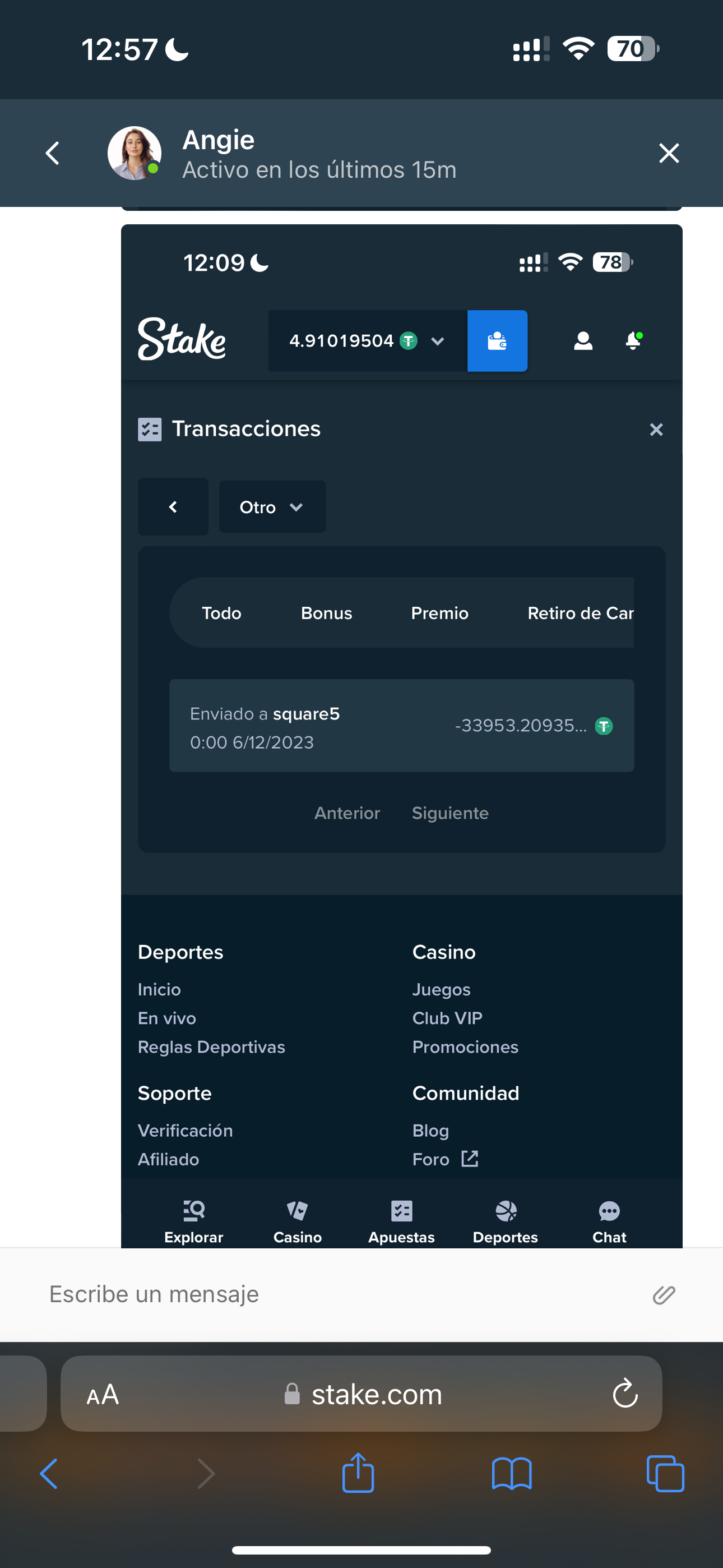Open the Juegos link under Casino
This screenshot has height=1568, width=723.
point(441,990)
